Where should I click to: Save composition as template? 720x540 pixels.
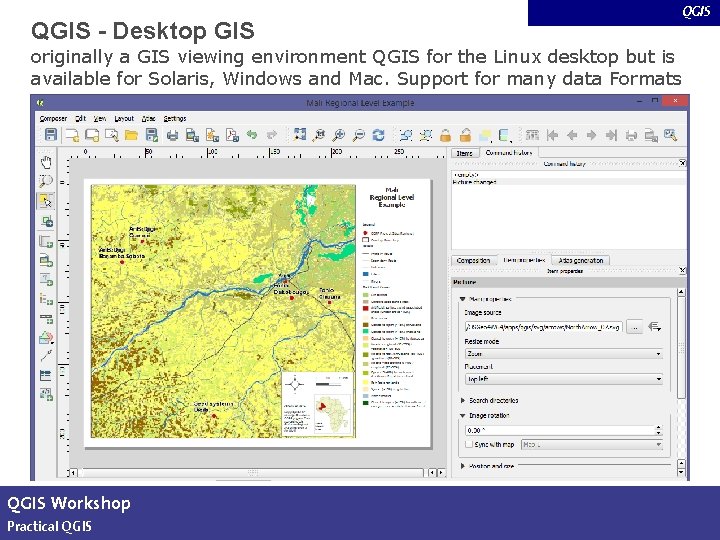click(x=152, y=135)
